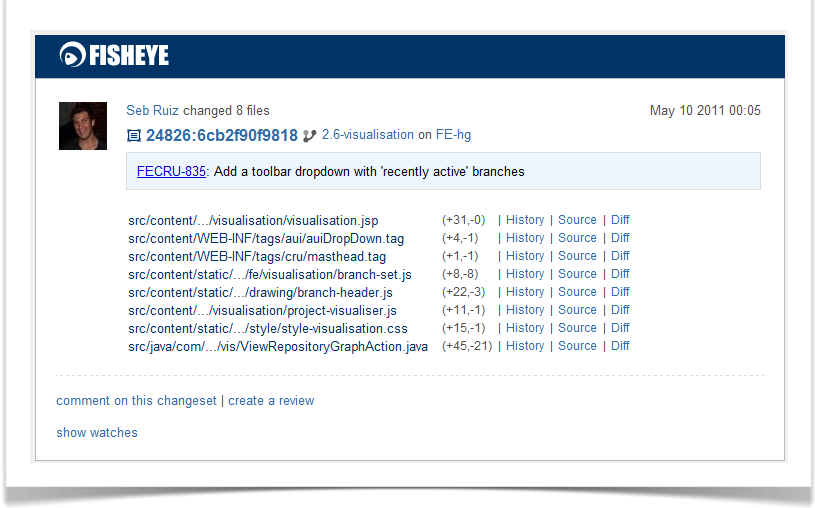Open the FECRU-835 issue link
The height and width of the screenshot is (508, 815).
171,172
